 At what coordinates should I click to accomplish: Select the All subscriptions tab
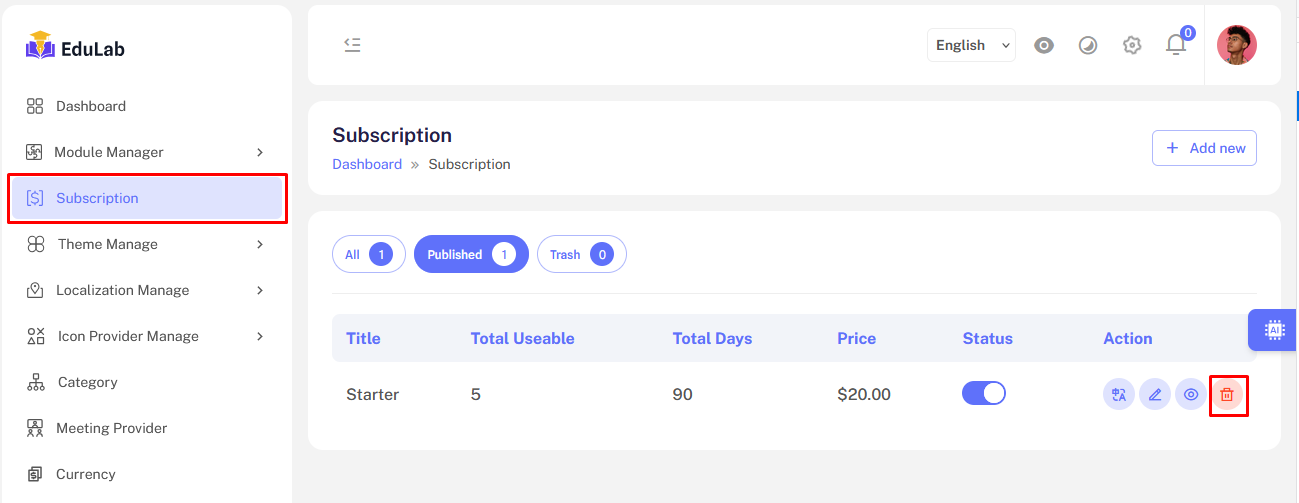tap(368, 255)
